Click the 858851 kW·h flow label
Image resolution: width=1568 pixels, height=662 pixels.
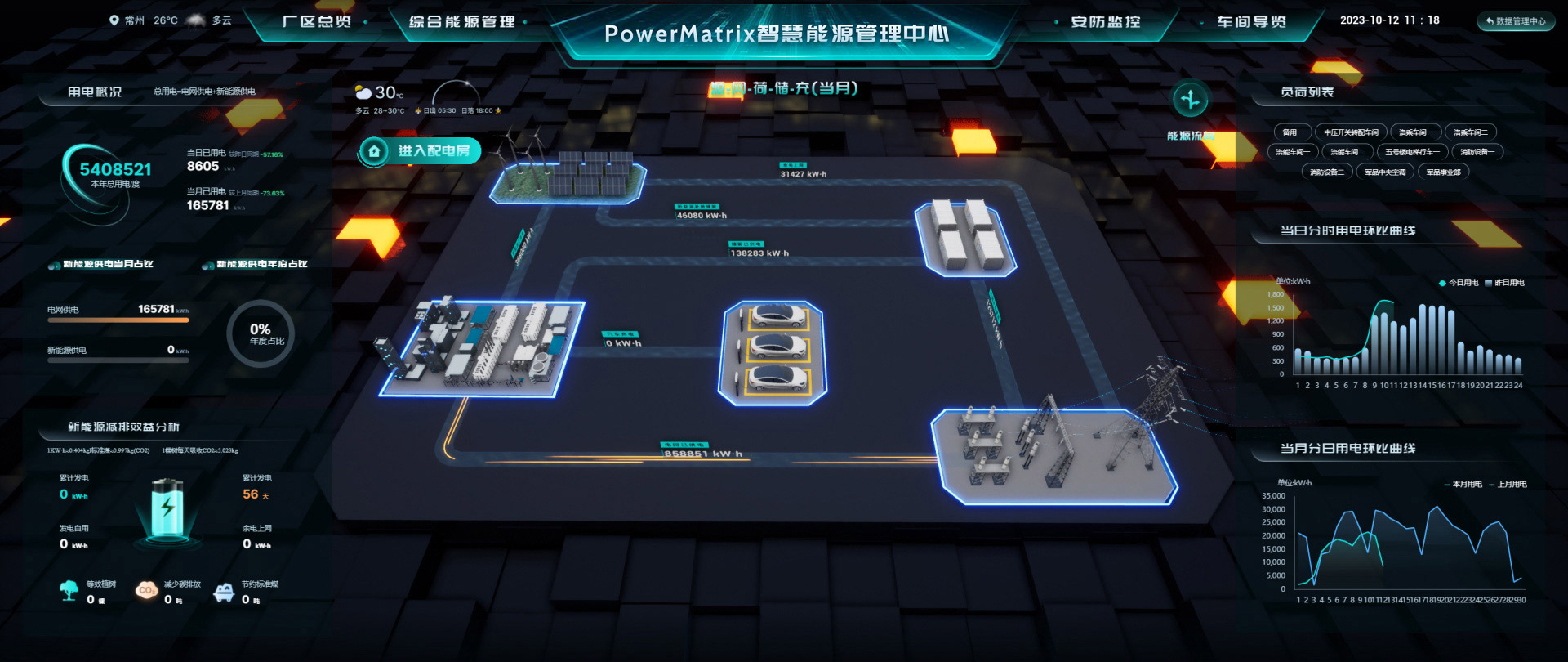(703, 454)
